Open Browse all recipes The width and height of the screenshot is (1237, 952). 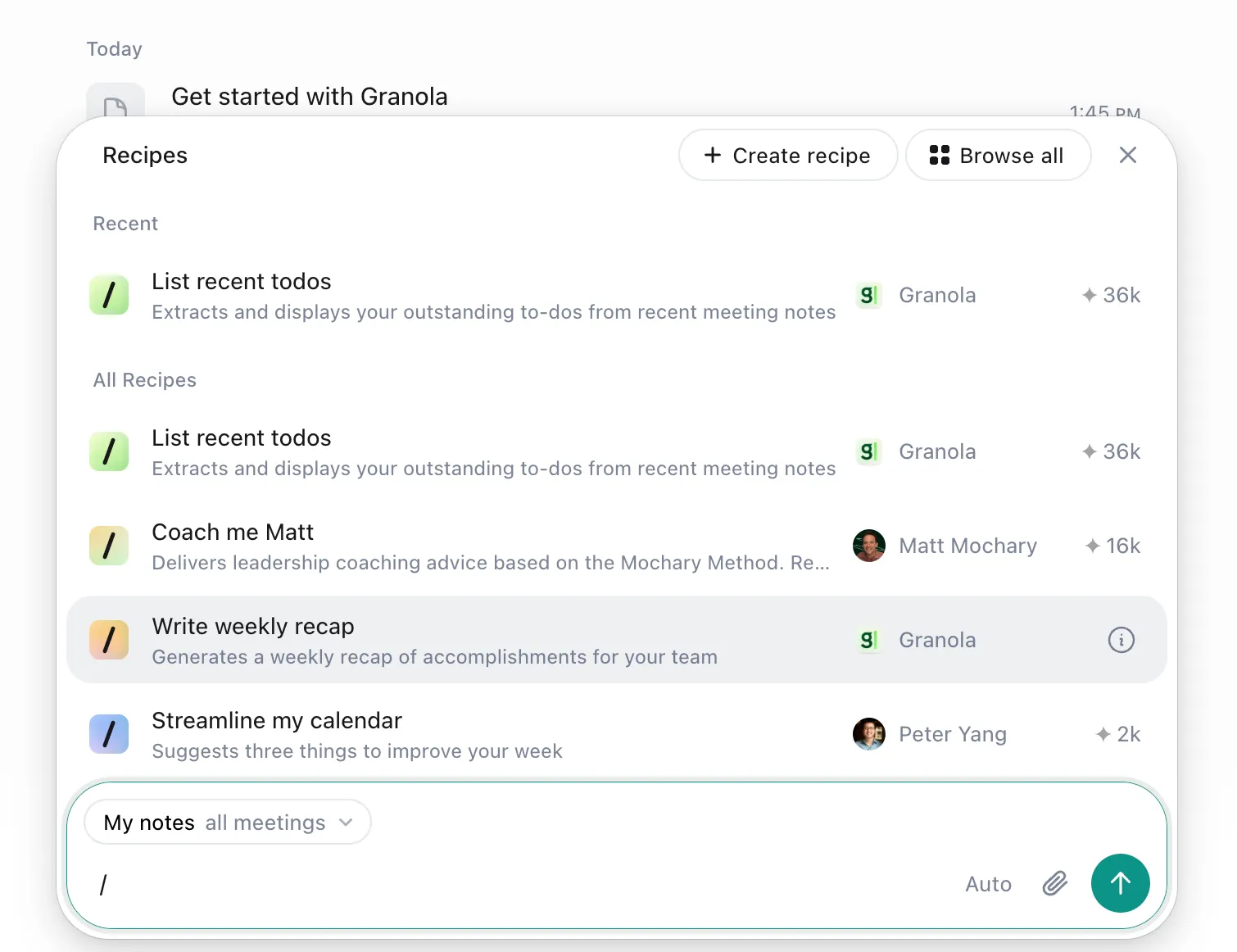(998, 155)
